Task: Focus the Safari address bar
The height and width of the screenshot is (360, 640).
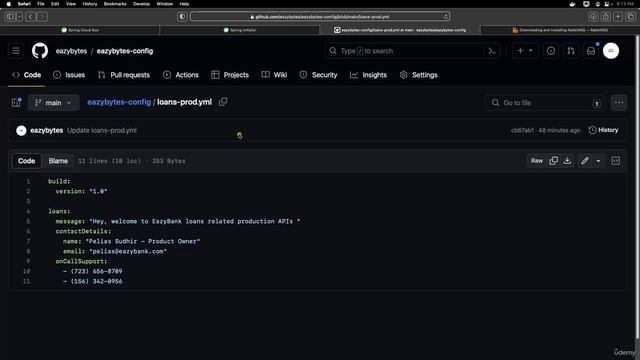Action: tap(320, 17)
